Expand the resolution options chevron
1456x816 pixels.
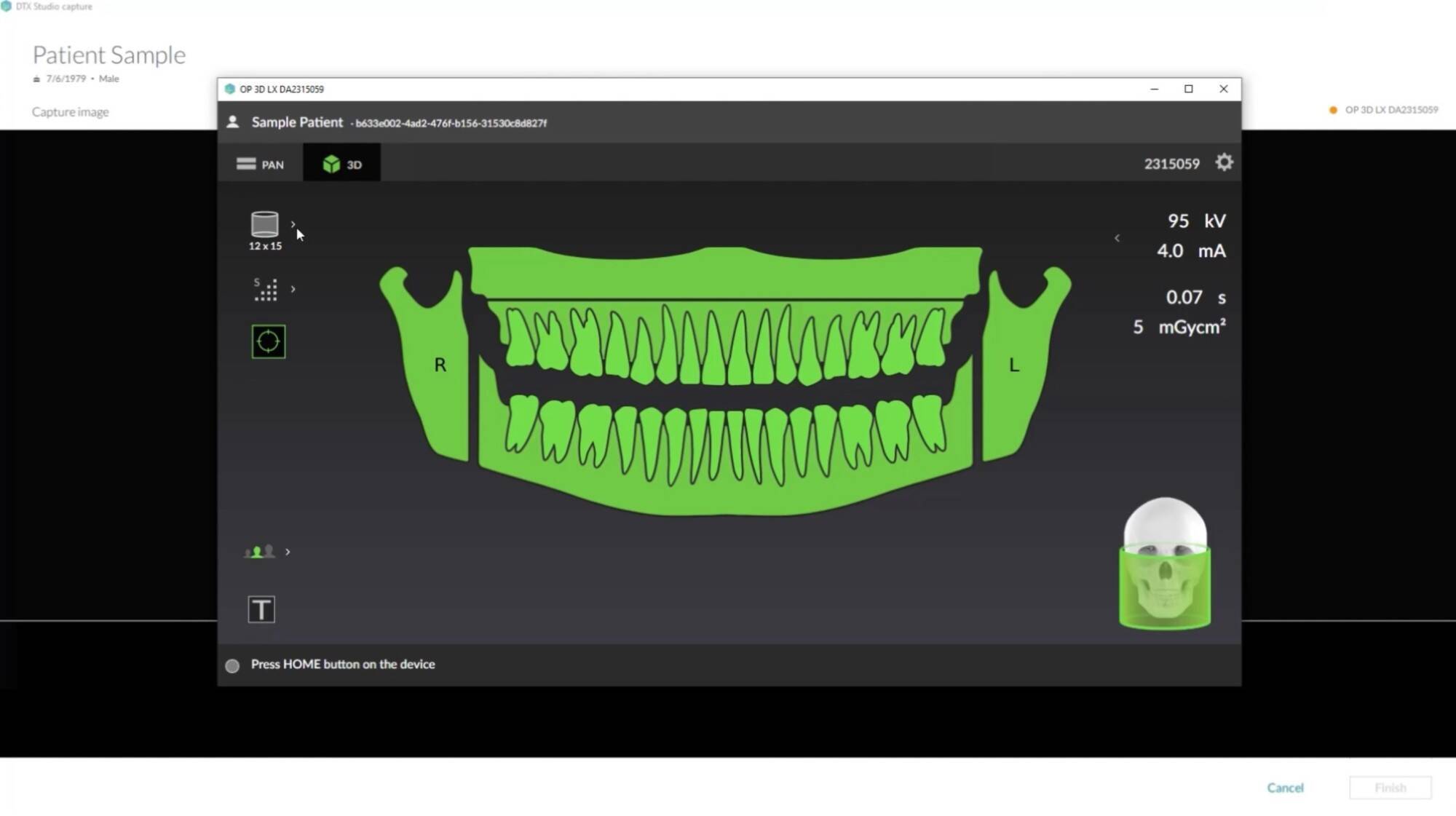pyautogui.click(x=293, y=289)
